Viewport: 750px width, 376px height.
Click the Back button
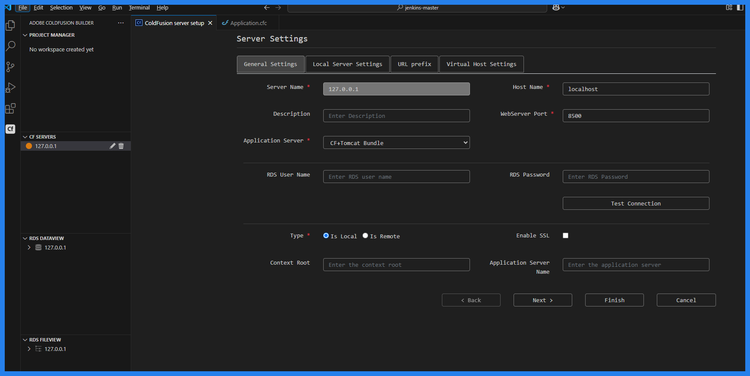pos(471,300)
